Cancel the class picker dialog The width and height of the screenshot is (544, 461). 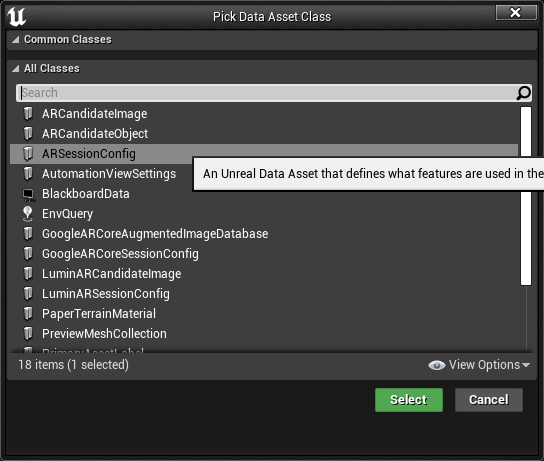488,400
